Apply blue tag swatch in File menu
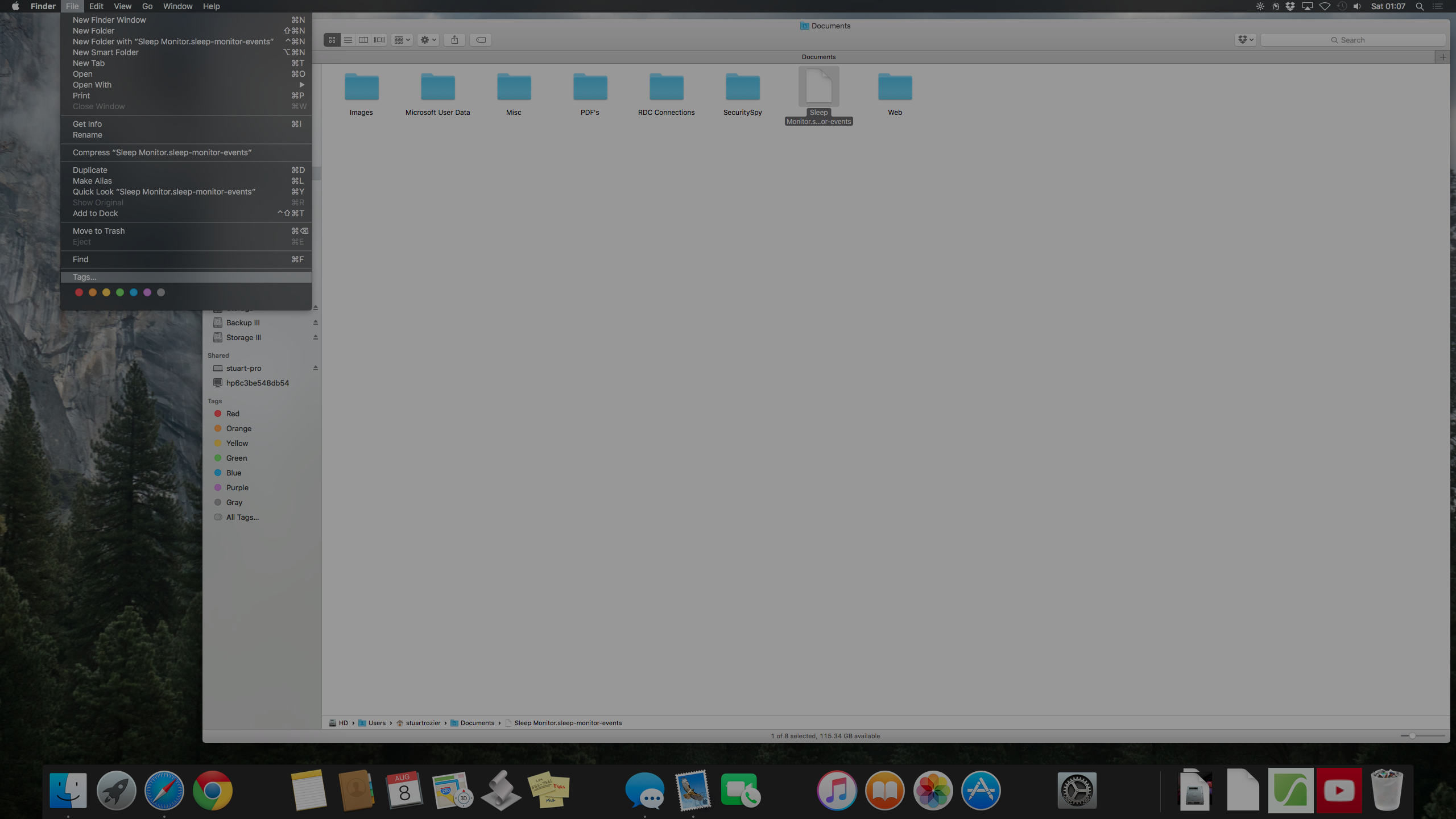 (134, 292)
